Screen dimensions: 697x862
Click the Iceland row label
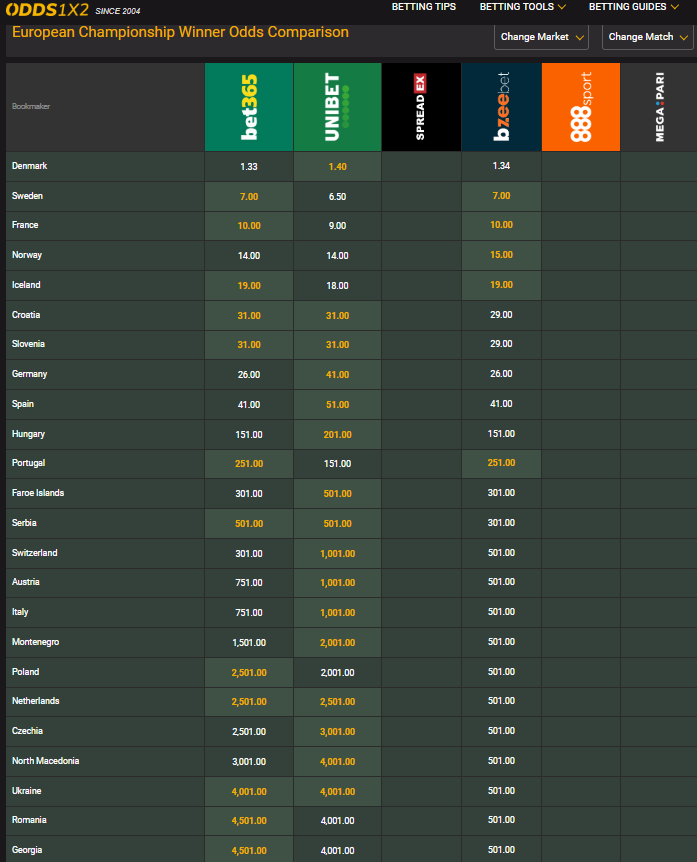pos(26,286)
